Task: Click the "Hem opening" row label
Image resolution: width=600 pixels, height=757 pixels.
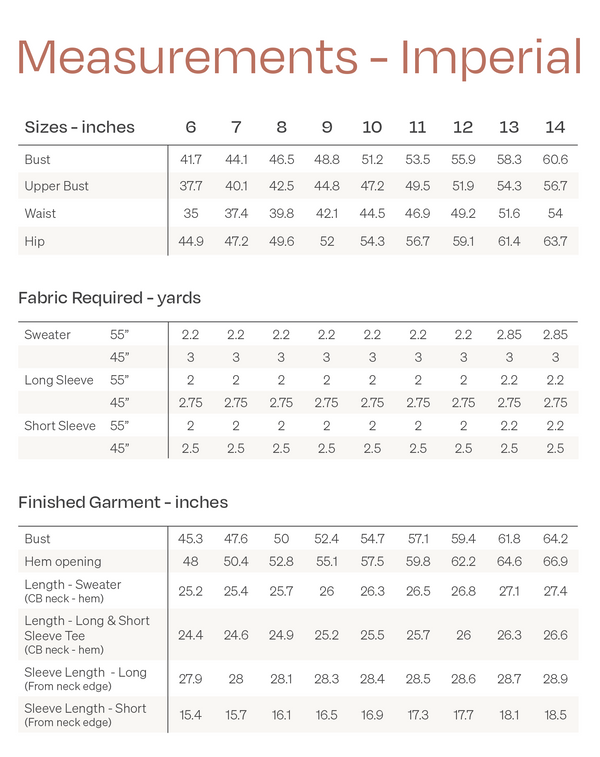Action: pyautogui.click(x=63, y=562)
